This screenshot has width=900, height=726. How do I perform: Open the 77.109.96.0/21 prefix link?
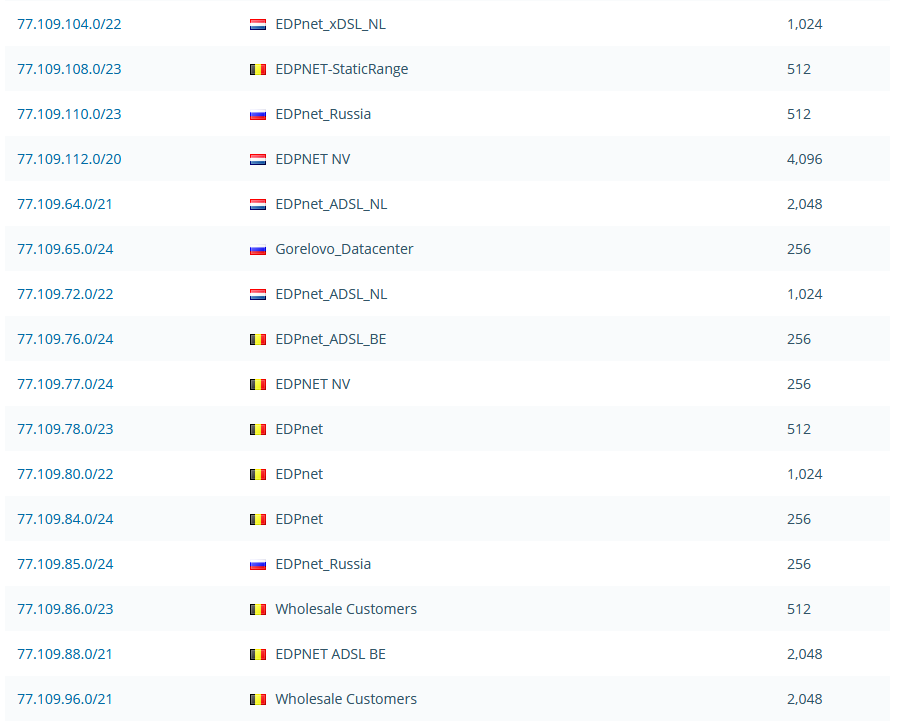65,699
